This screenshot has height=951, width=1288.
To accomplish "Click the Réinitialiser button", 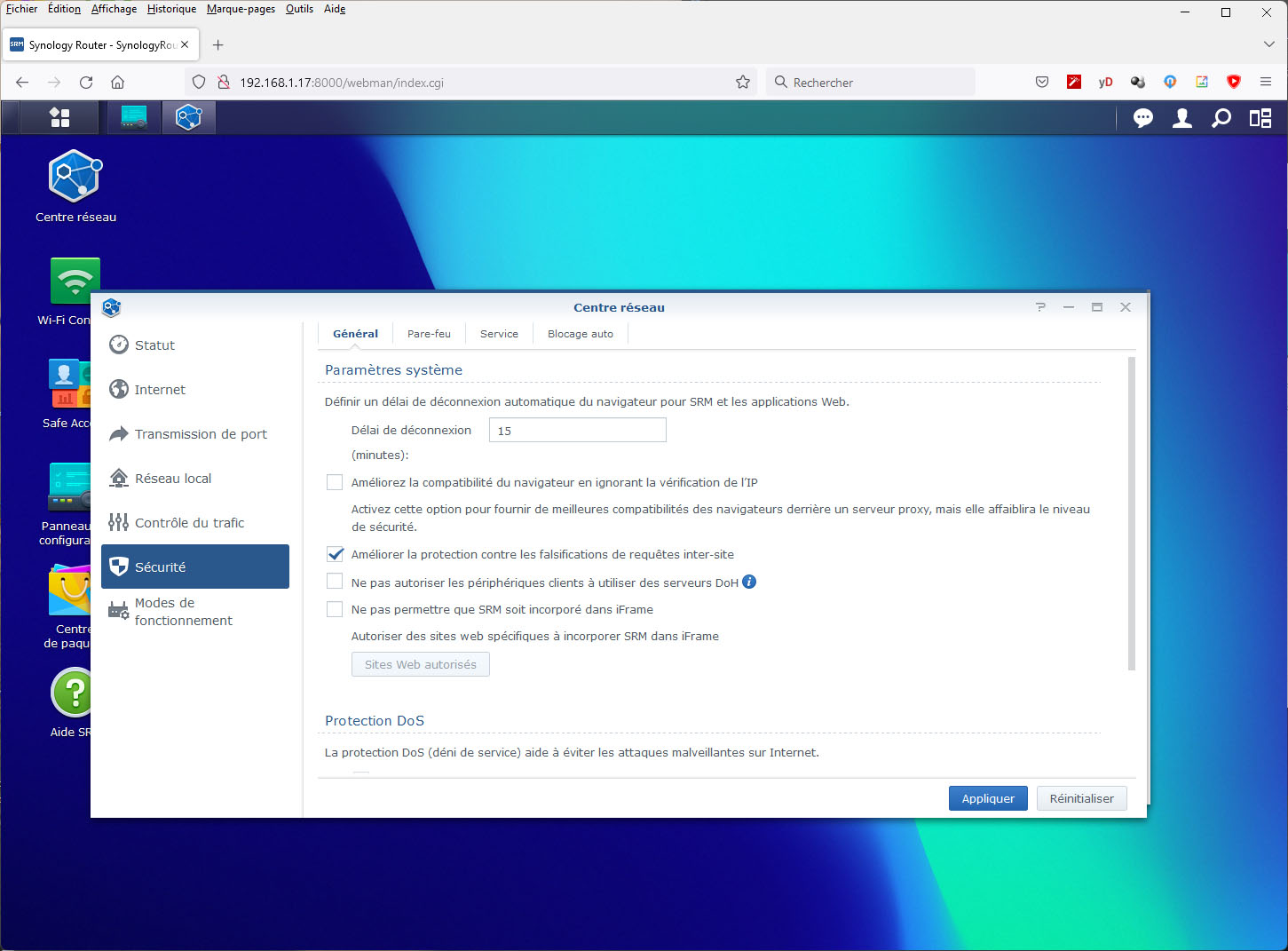I will 1081,798.
